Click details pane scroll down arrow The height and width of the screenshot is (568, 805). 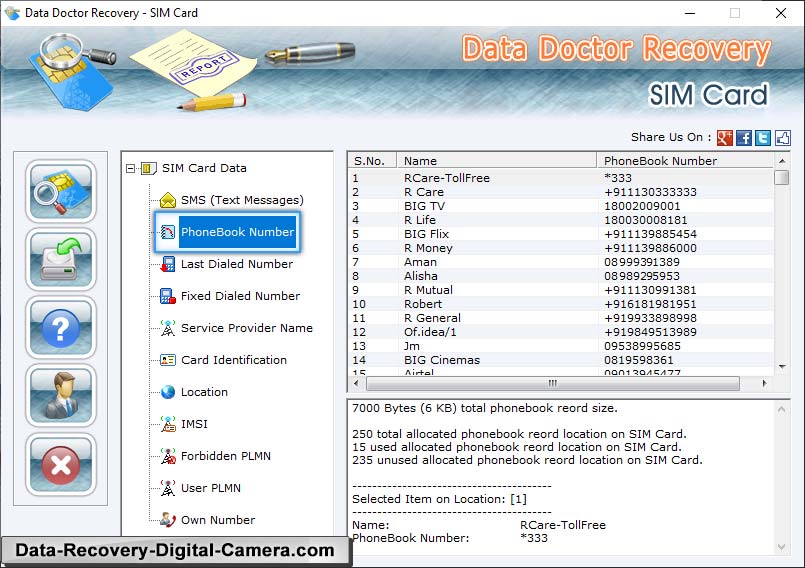(x=781, y=547)
